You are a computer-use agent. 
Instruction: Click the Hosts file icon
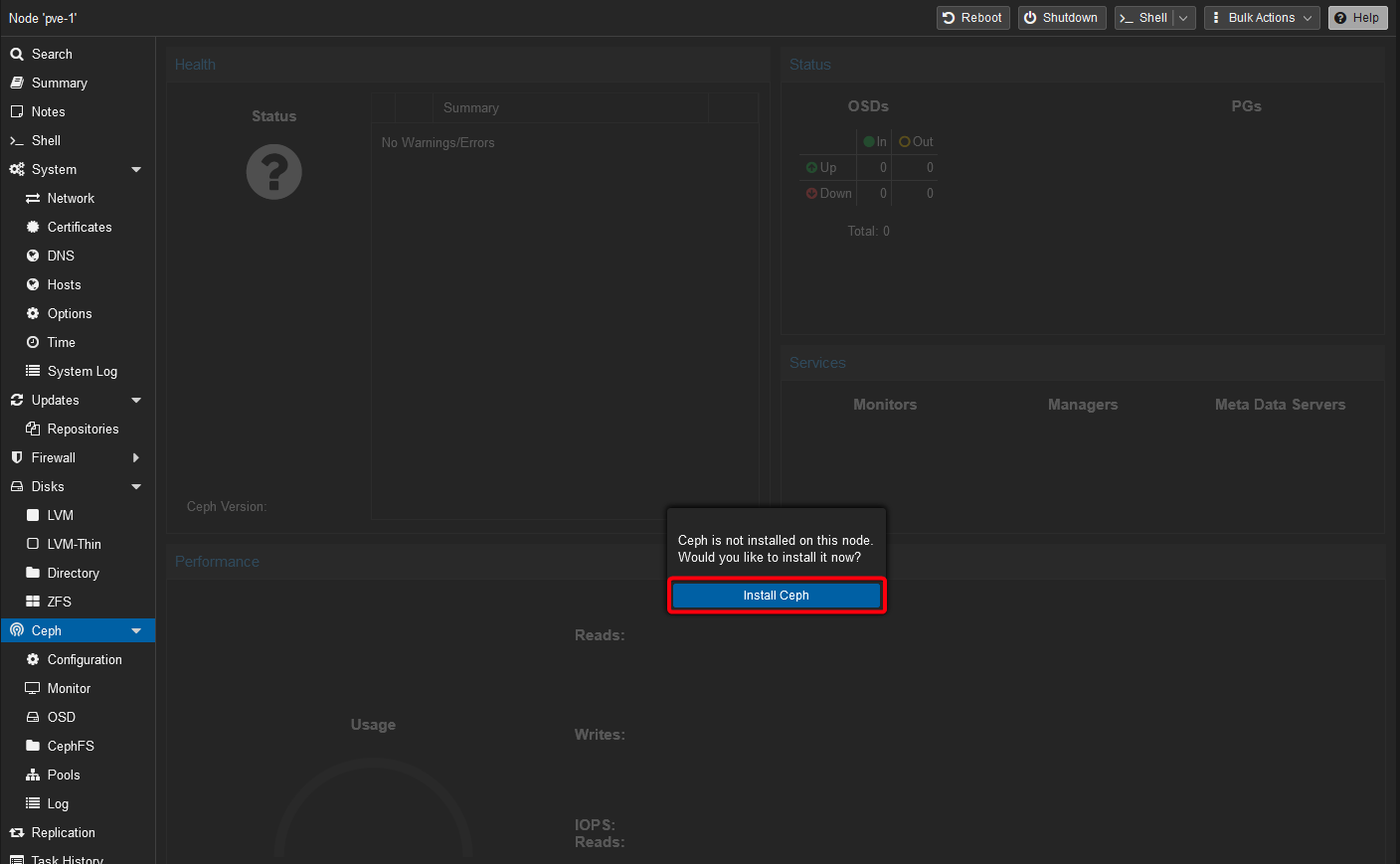tap(33, 284)
